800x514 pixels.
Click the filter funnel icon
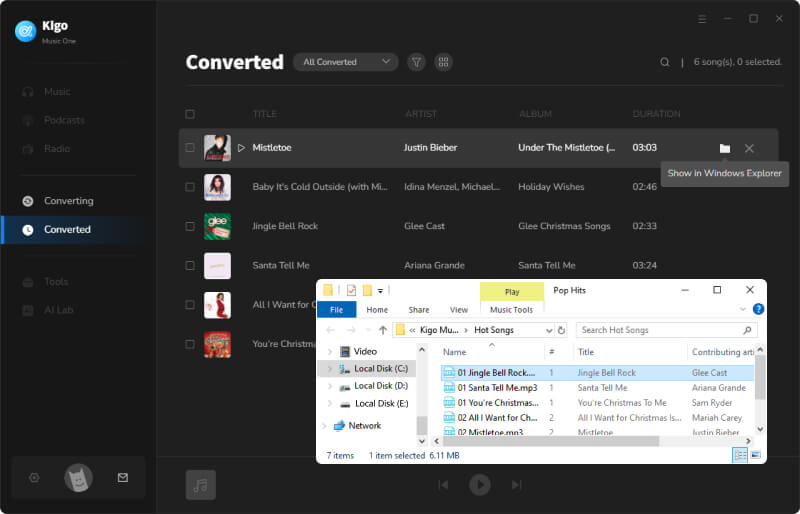pyautogui.click(x=416, y=62)
